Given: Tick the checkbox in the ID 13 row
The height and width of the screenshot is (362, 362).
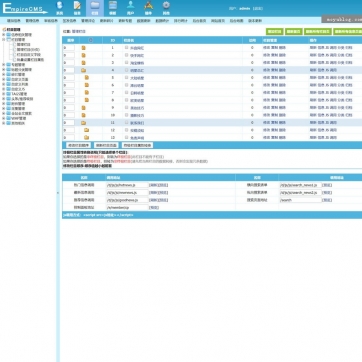Looking at the screenshot, I should pos(126,137).
